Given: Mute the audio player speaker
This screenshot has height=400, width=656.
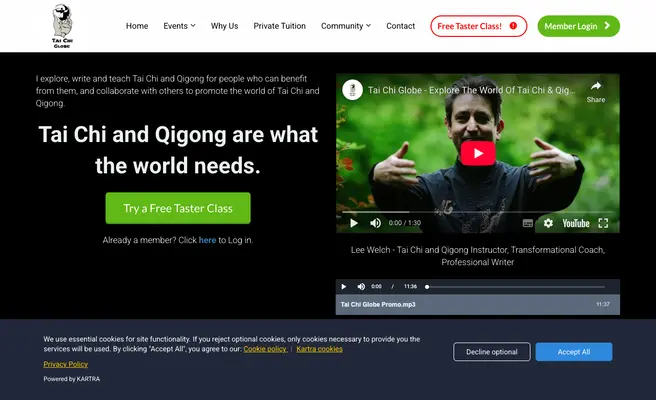Looking at the screenshot, I should click(360, 287).
